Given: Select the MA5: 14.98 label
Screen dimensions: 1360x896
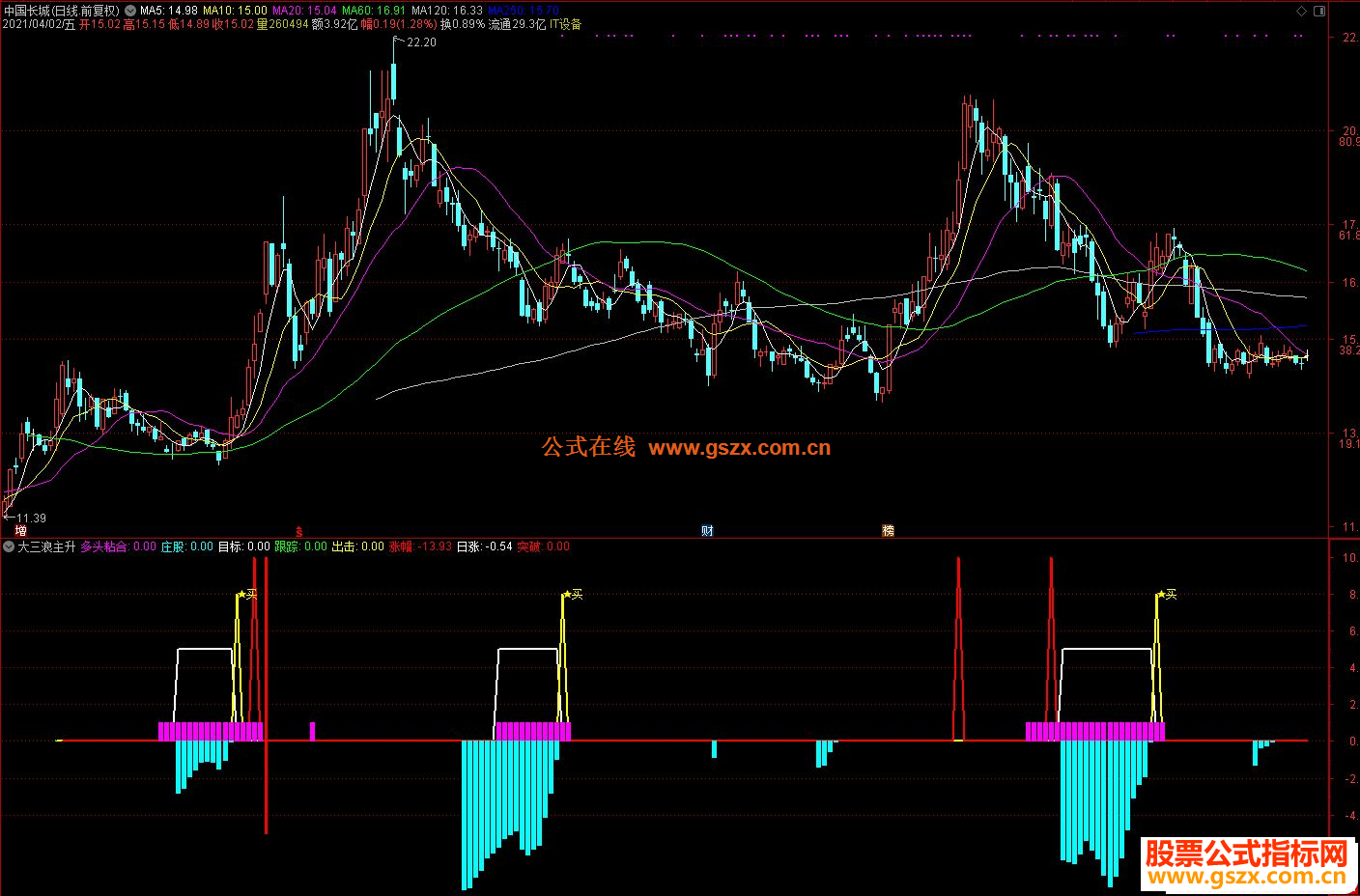Looking at the screenshot, I should coord(169,11).
